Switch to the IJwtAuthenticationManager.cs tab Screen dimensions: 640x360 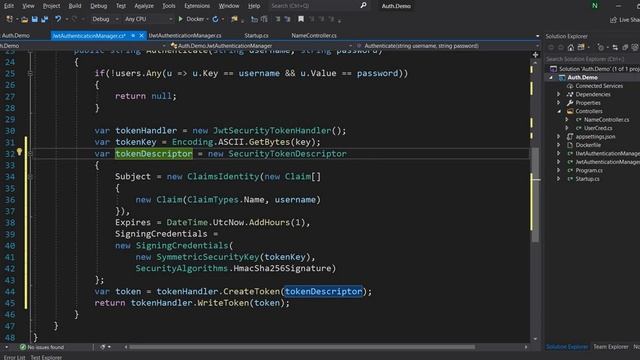point(185,36)
